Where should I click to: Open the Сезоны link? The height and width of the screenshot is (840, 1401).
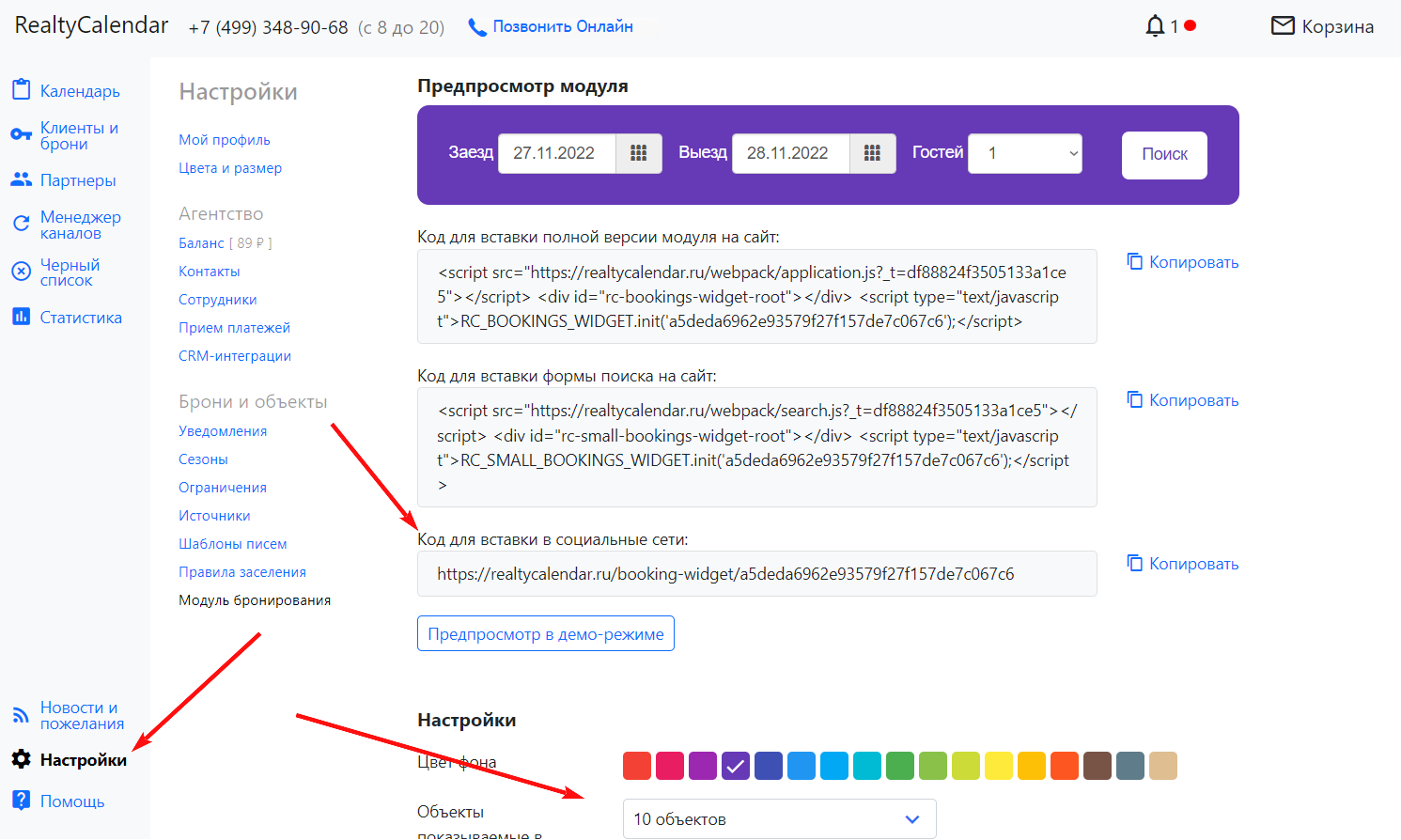click(x=204, y=459)
